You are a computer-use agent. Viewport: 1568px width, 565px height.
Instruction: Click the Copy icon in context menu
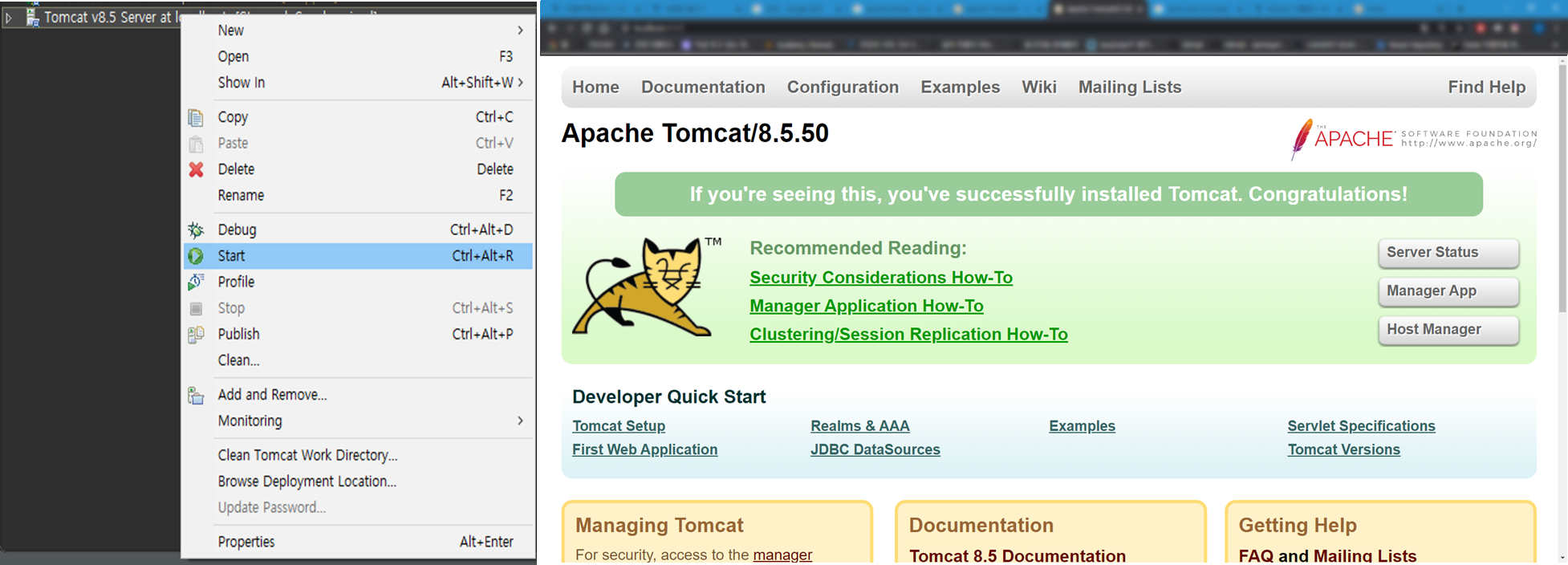(196, 117)
